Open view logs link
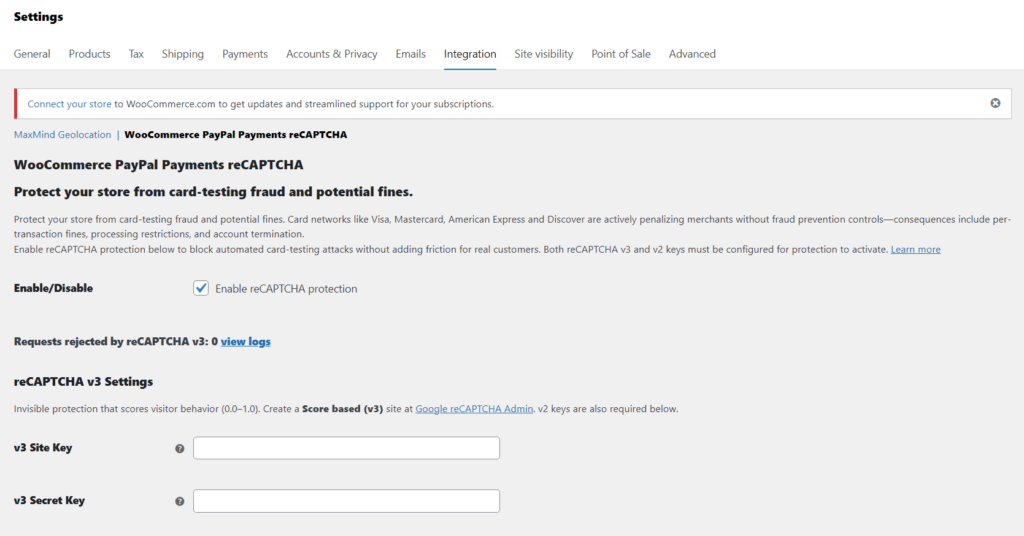Viewport: 1024px width, 536px height. click(246, 341)
